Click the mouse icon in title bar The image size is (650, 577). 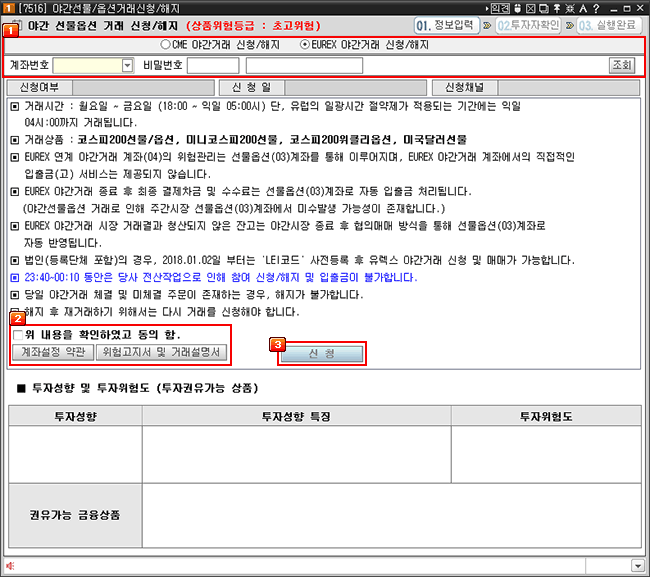click(x=518, y=8)
